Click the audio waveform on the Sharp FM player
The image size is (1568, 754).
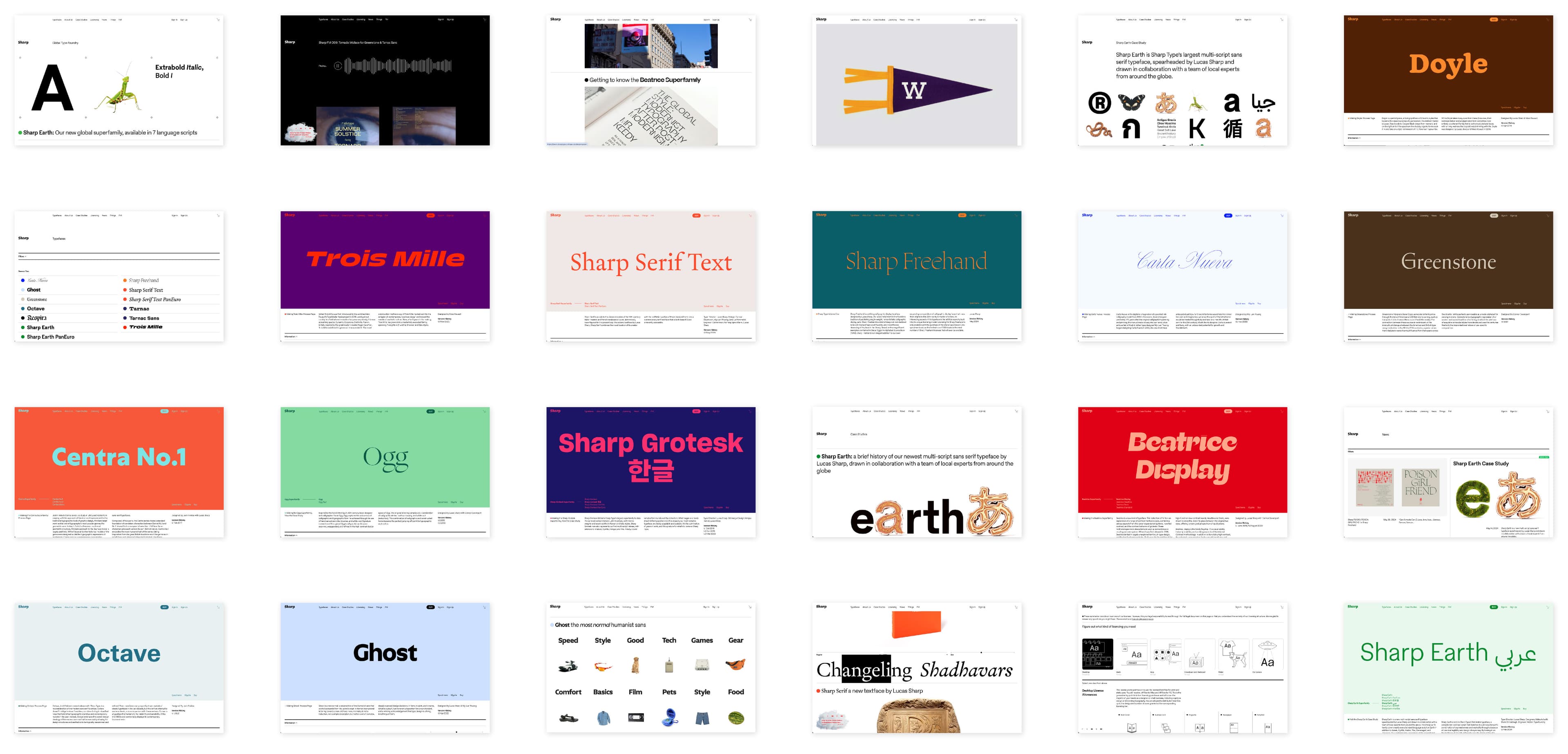pyautogui.click(x=399, y=66)
